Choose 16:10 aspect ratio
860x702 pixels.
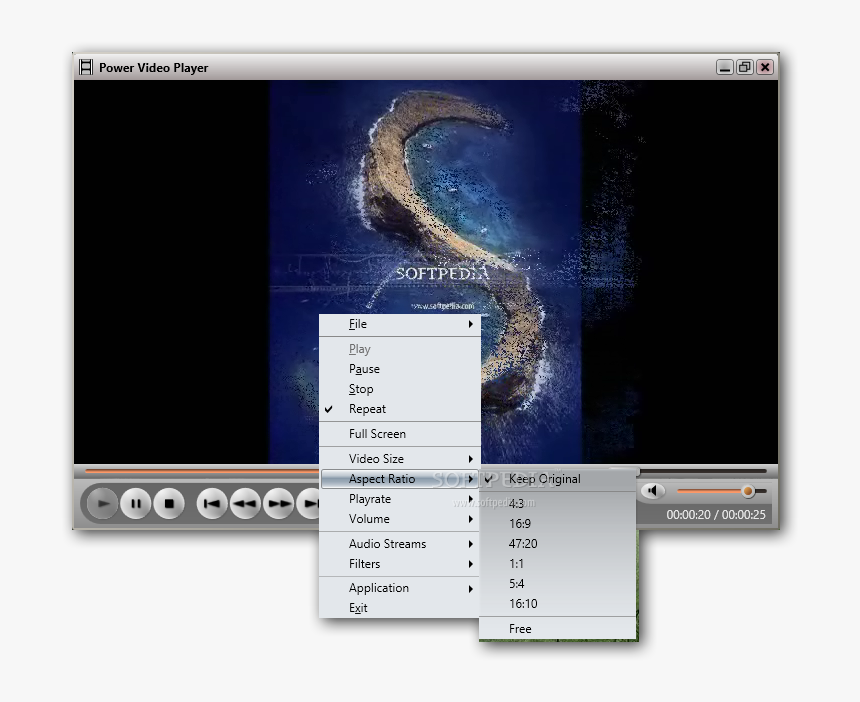(557, 604)
